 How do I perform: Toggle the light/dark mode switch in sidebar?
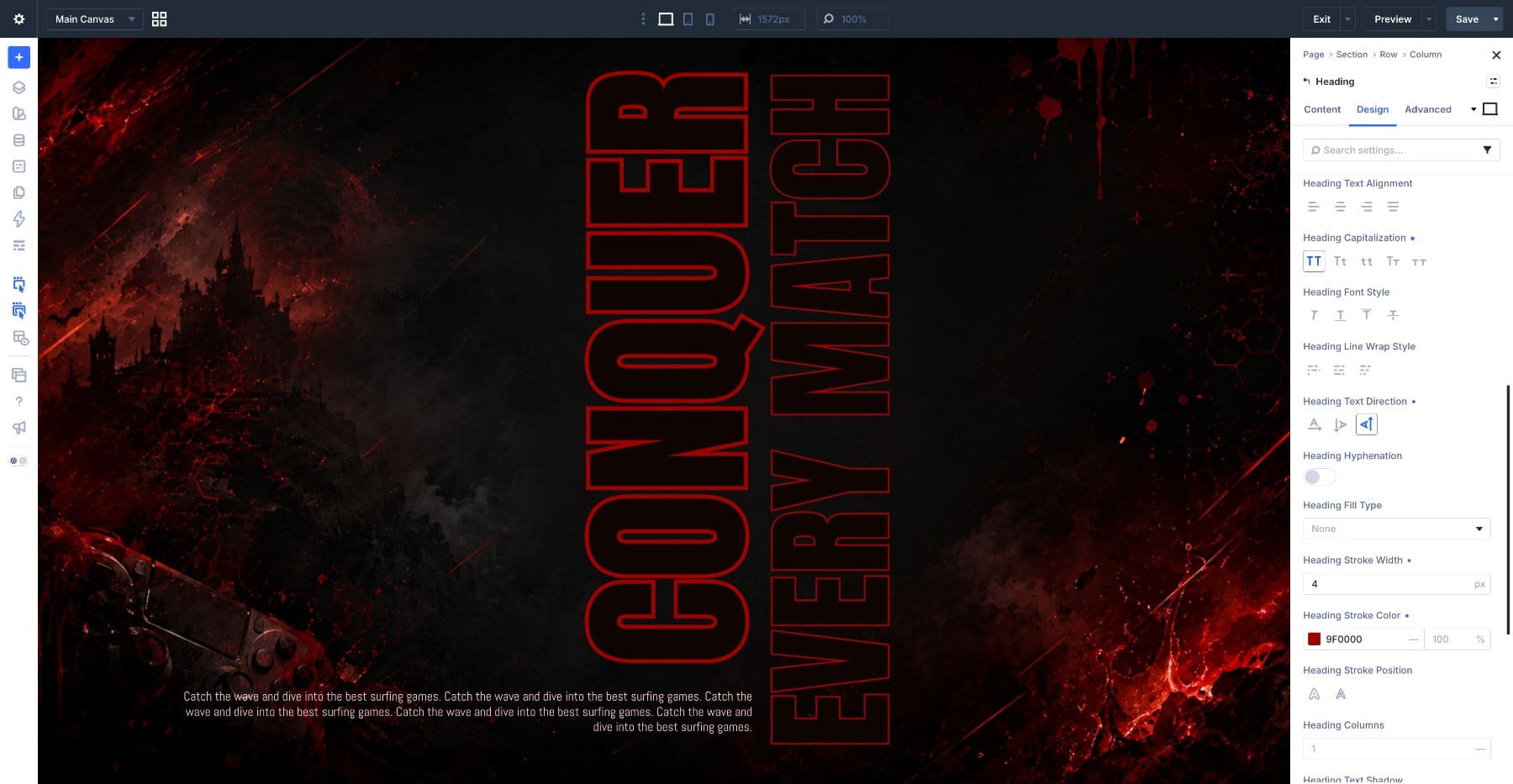(x=18, y=460)
